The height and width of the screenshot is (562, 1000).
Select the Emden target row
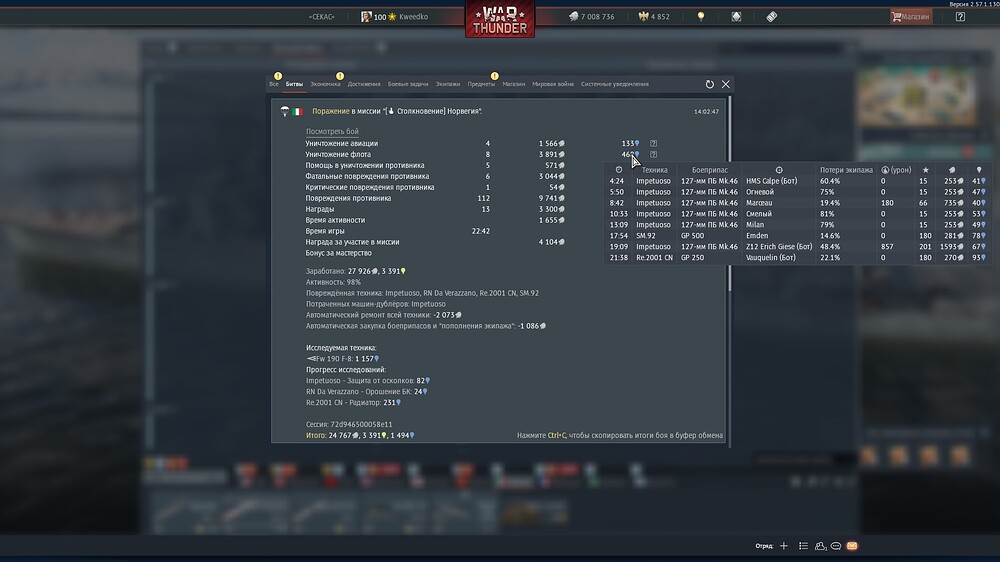tap(797, 235)
